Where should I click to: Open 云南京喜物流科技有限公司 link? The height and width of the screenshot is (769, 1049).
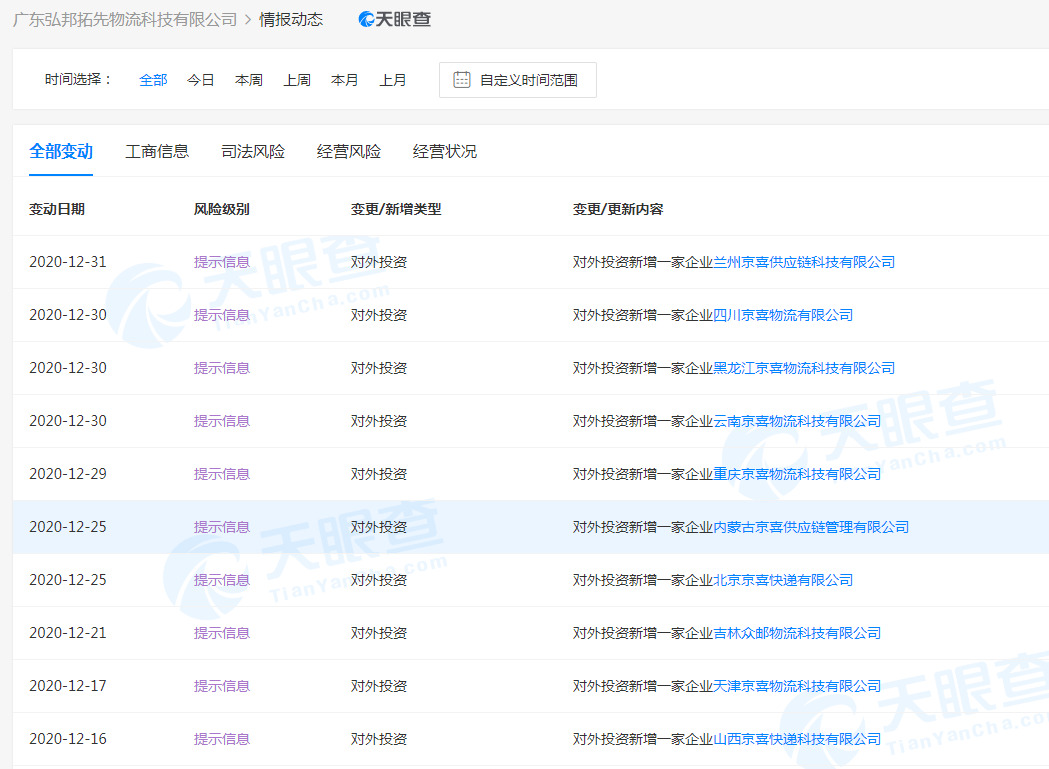click(x=797, y=420)
